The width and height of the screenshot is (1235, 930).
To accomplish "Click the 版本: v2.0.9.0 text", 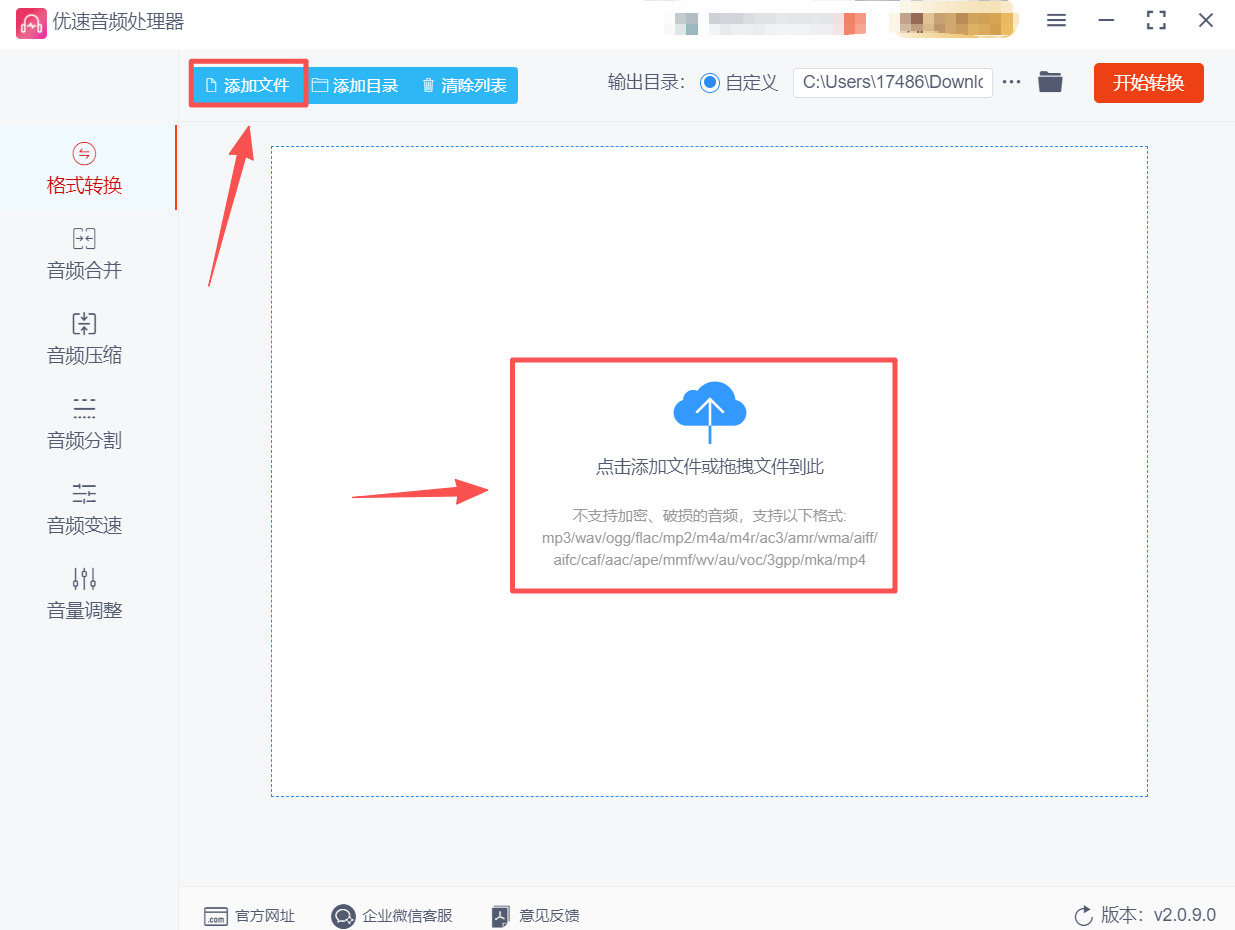I will (x=1159, y=915).
